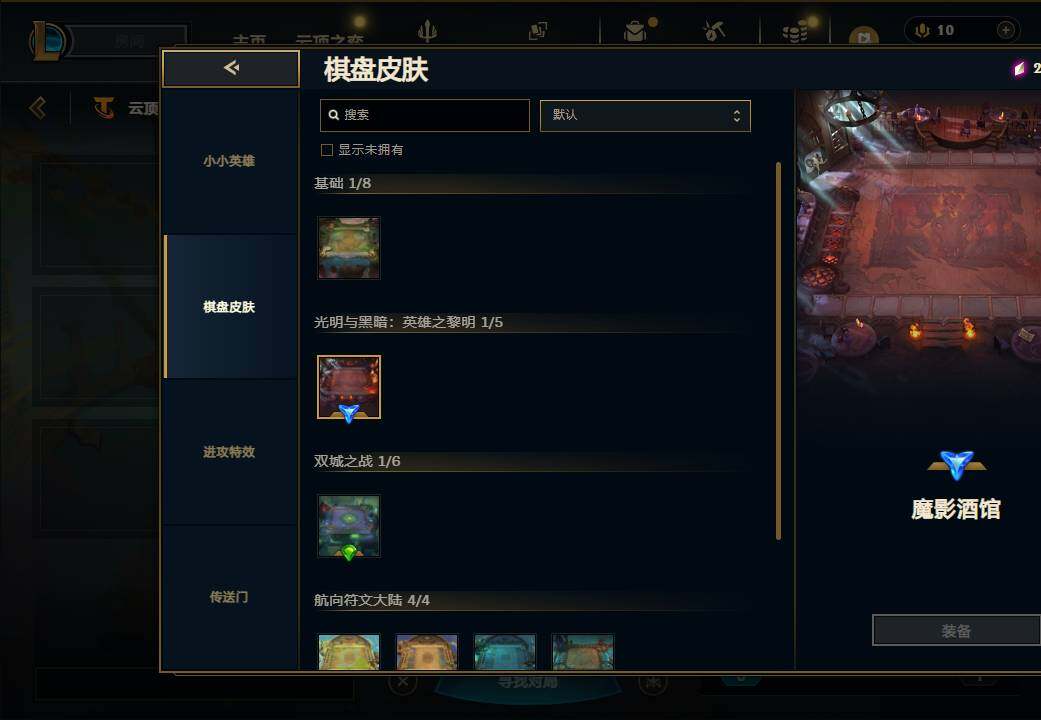Select the 传送门 tab
Image resolution: width=1041 pixels, height=720 pixels.
[229, 597]
